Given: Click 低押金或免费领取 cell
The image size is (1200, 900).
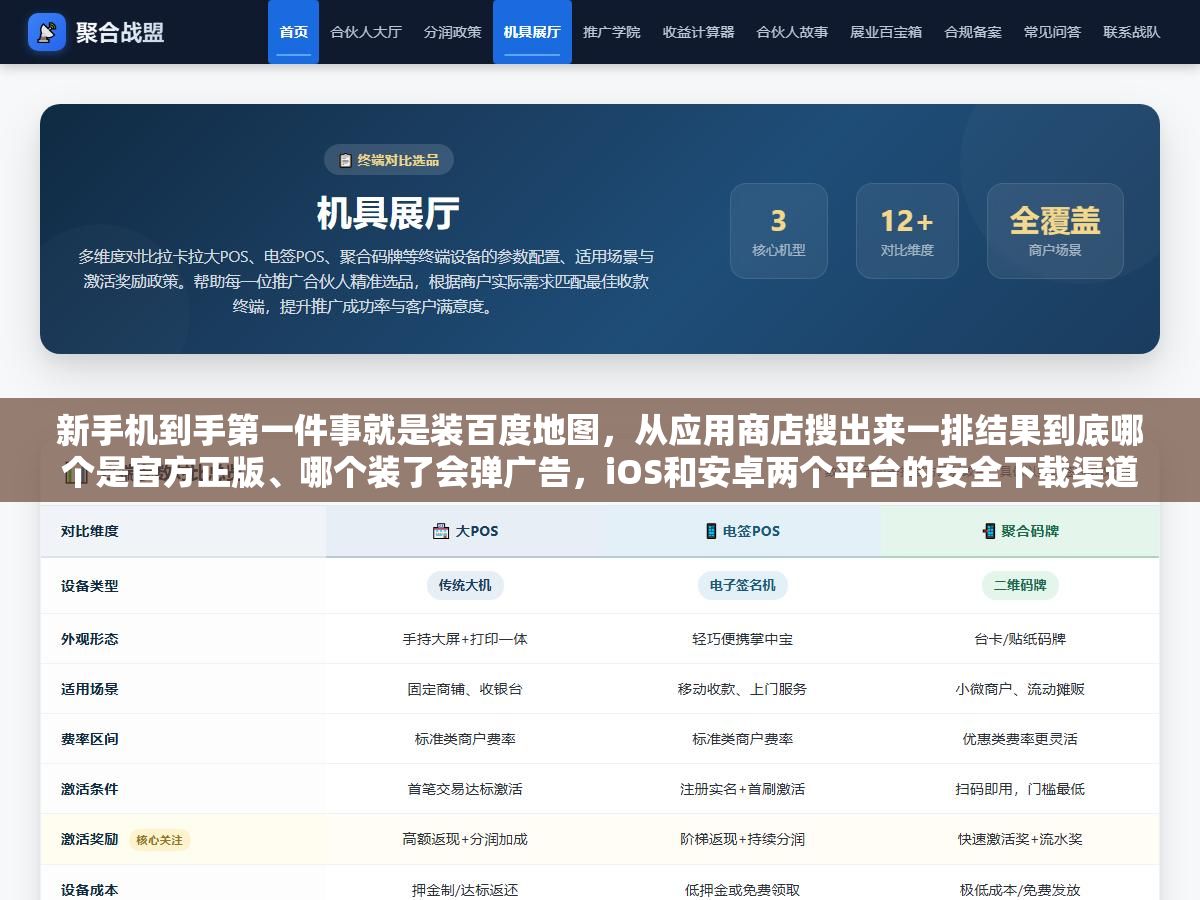Looking at the screenshot, I should 742,889.
